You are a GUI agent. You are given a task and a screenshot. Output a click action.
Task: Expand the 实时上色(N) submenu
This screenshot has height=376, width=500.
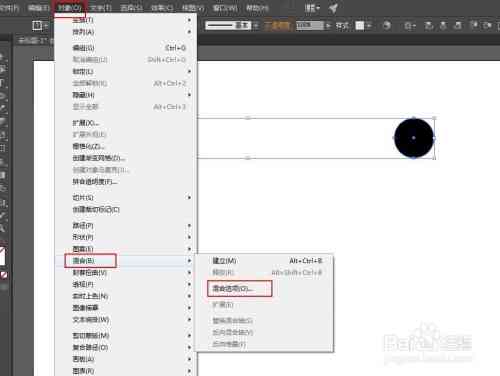[126, 296]
